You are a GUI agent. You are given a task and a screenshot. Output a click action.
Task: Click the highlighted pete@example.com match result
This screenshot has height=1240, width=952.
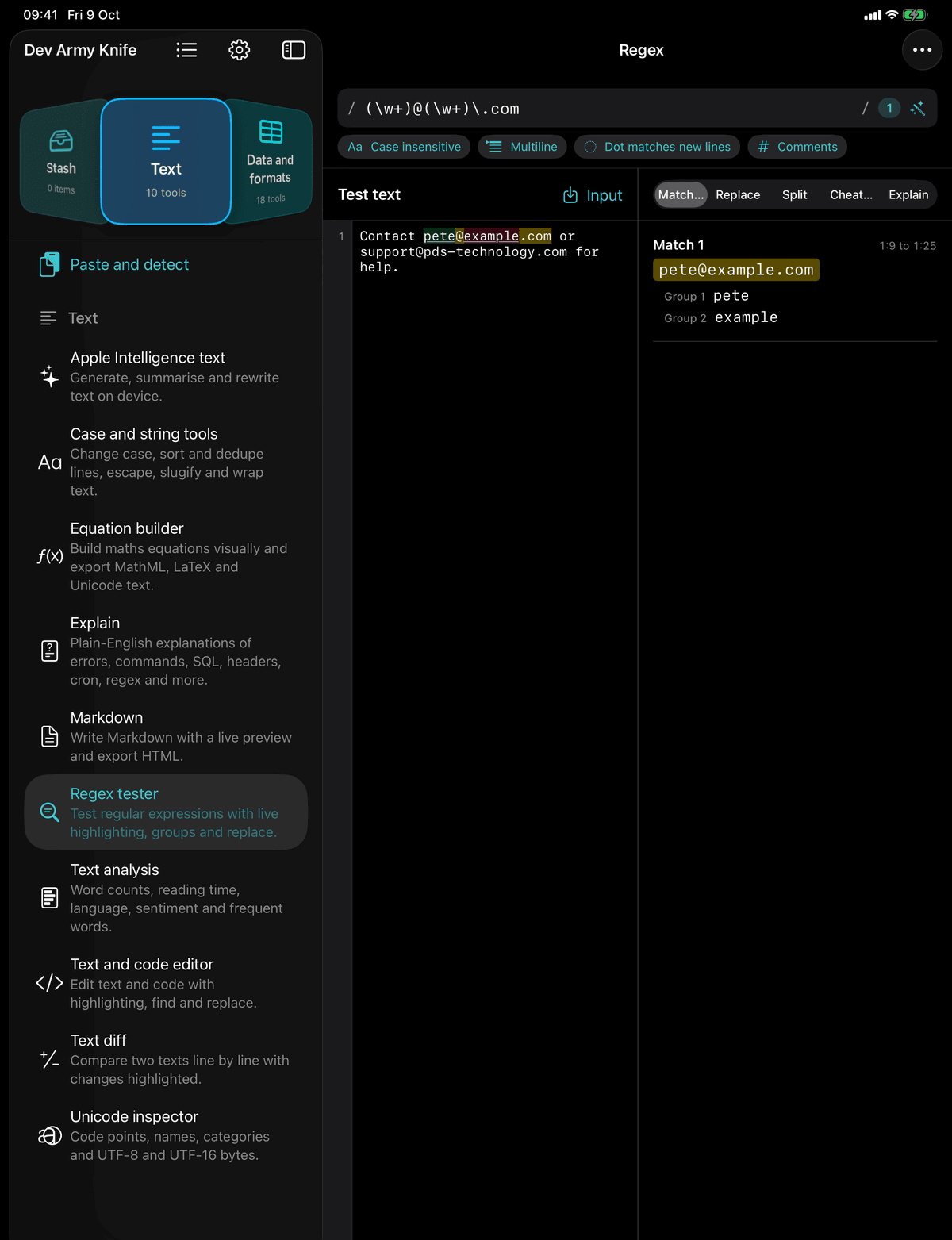tap(736, 270)
